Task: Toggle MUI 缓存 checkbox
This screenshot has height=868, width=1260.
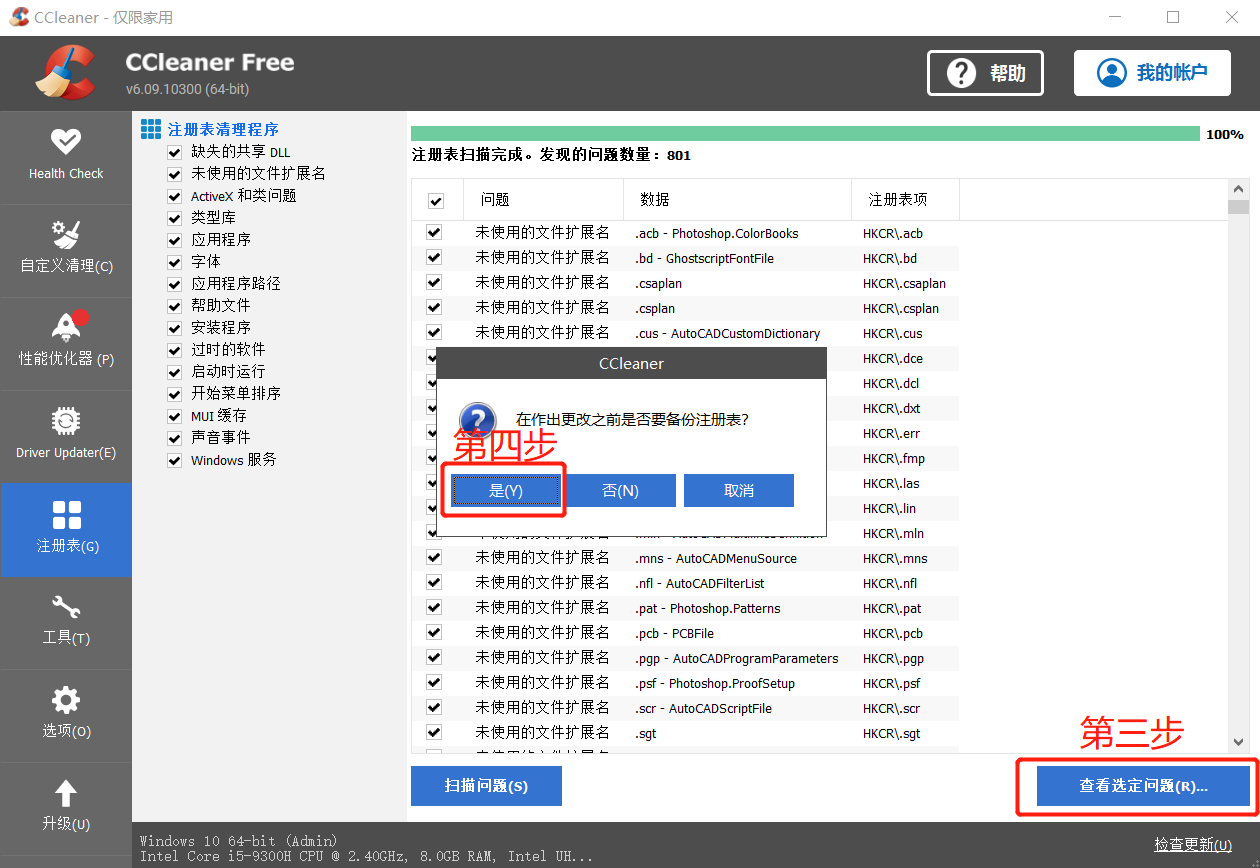Action: click(x=174, y=416)
